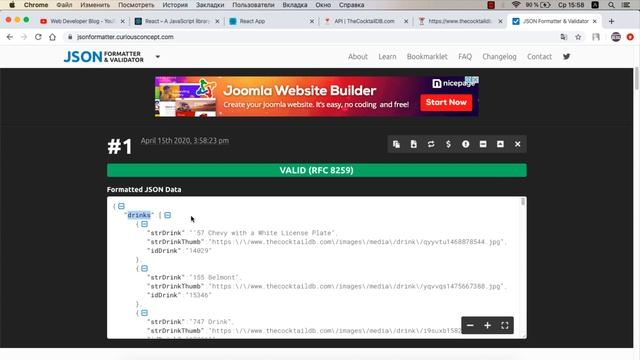Image resolution: width=640 pixels, height=360 pixels.
Task: Collapse the 155 Belmont drink object
Action: [x=144, y=269]
